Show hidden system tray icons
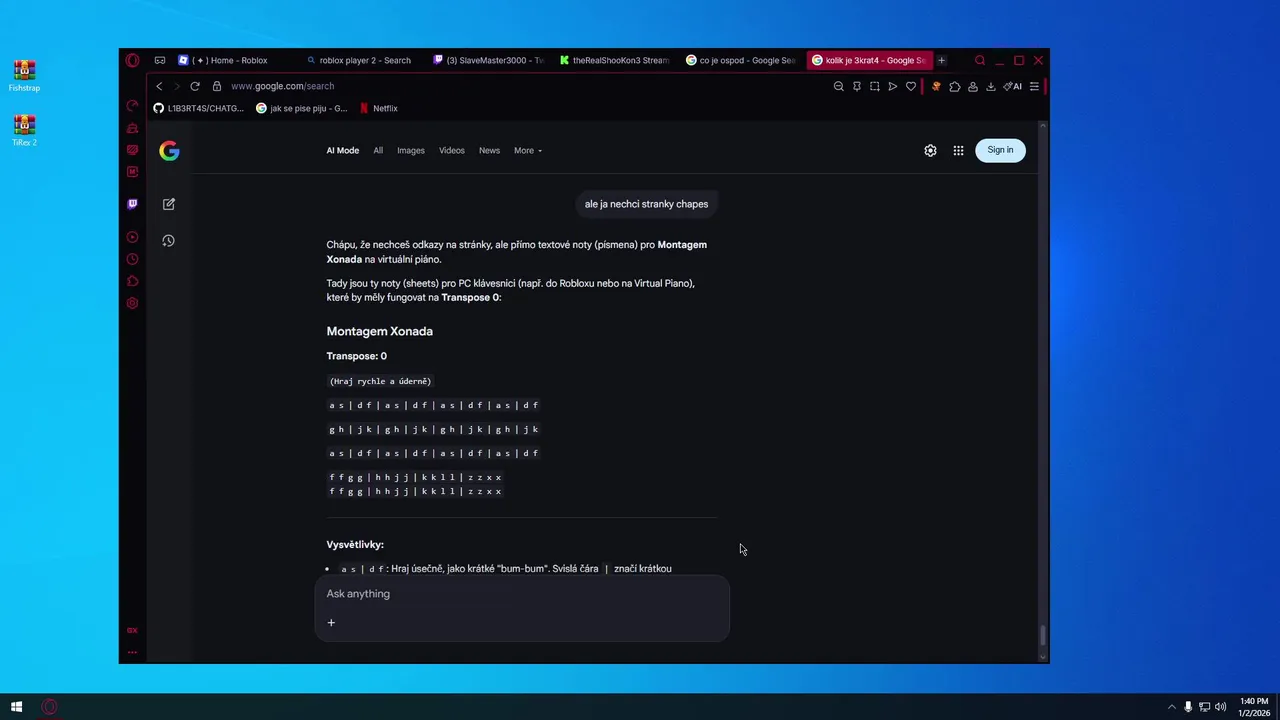1280x720 pixels. [1172, 707]
